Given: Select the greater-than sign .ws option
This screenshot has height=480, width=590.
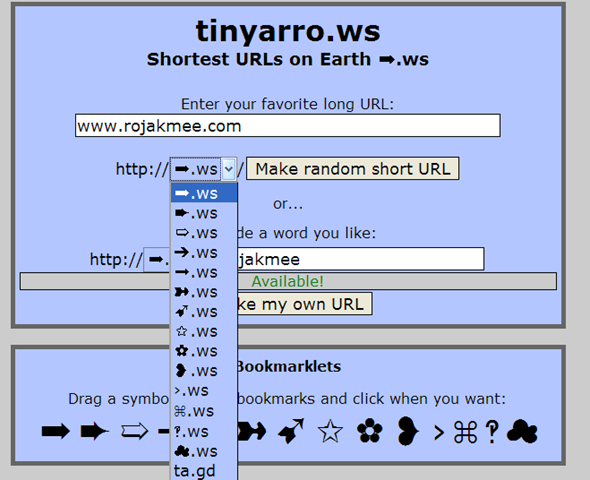Looking at the screenshot, I should click(204, 390).
